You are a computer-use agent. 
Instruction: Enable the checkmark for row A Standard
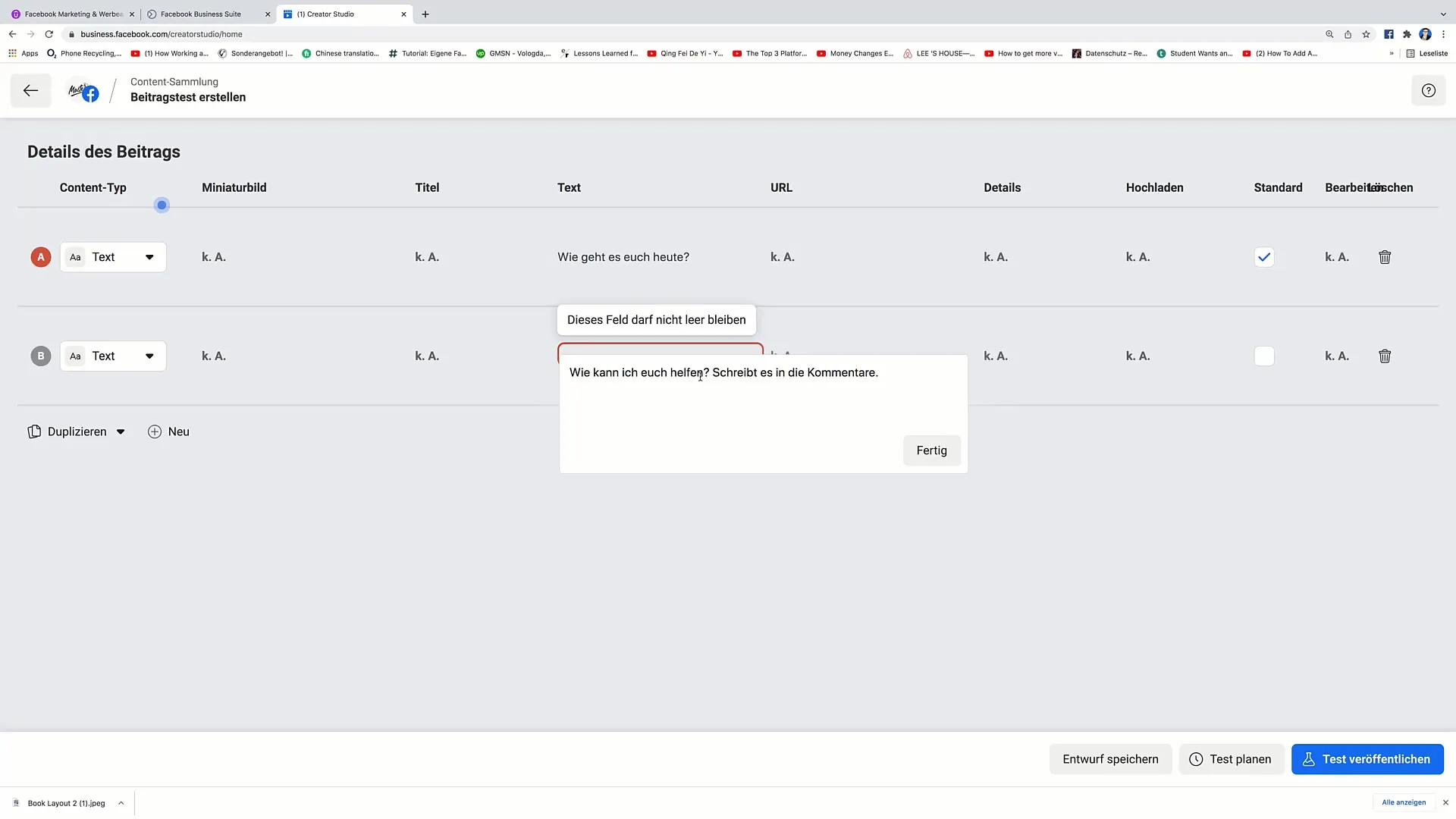(1264, 257)
